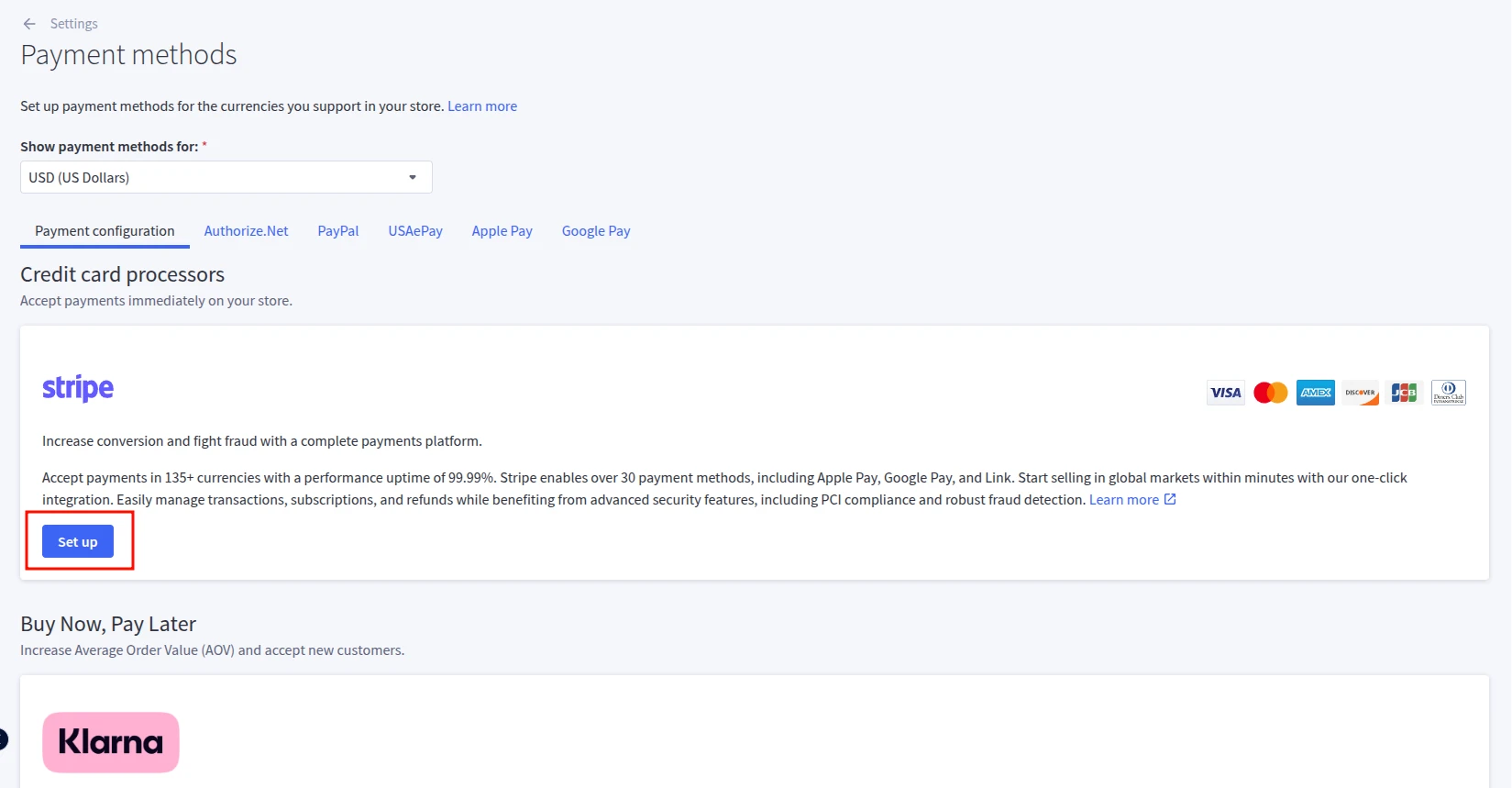Select the Payment configuration tab

point(105,231)
